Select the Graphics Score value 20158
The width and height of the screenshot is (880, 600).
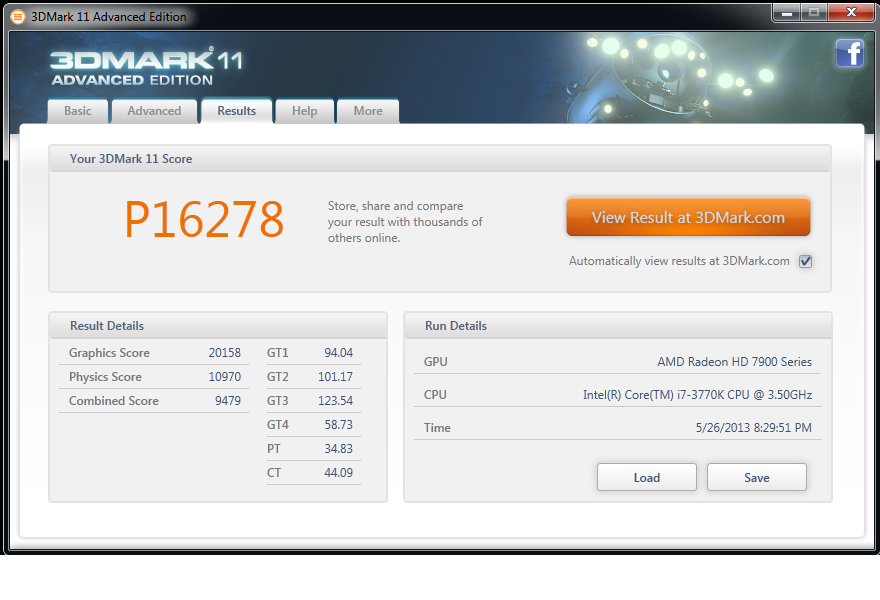(x=225, y=352)
